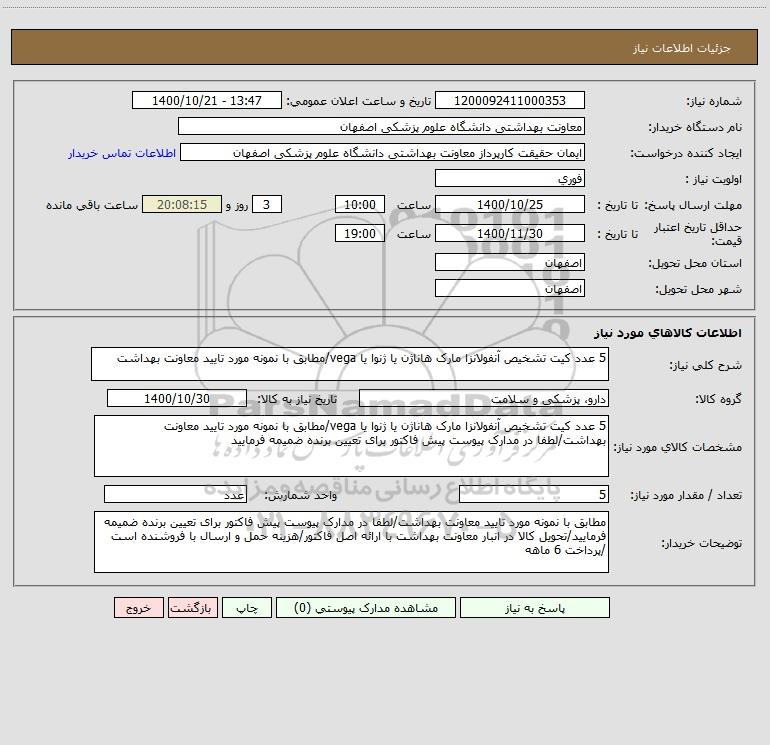Click the تاریخ و ساعت اعلان عمومی label
Image resolution: width=770 pixels, height=745 pixels.
pos(358,101)
